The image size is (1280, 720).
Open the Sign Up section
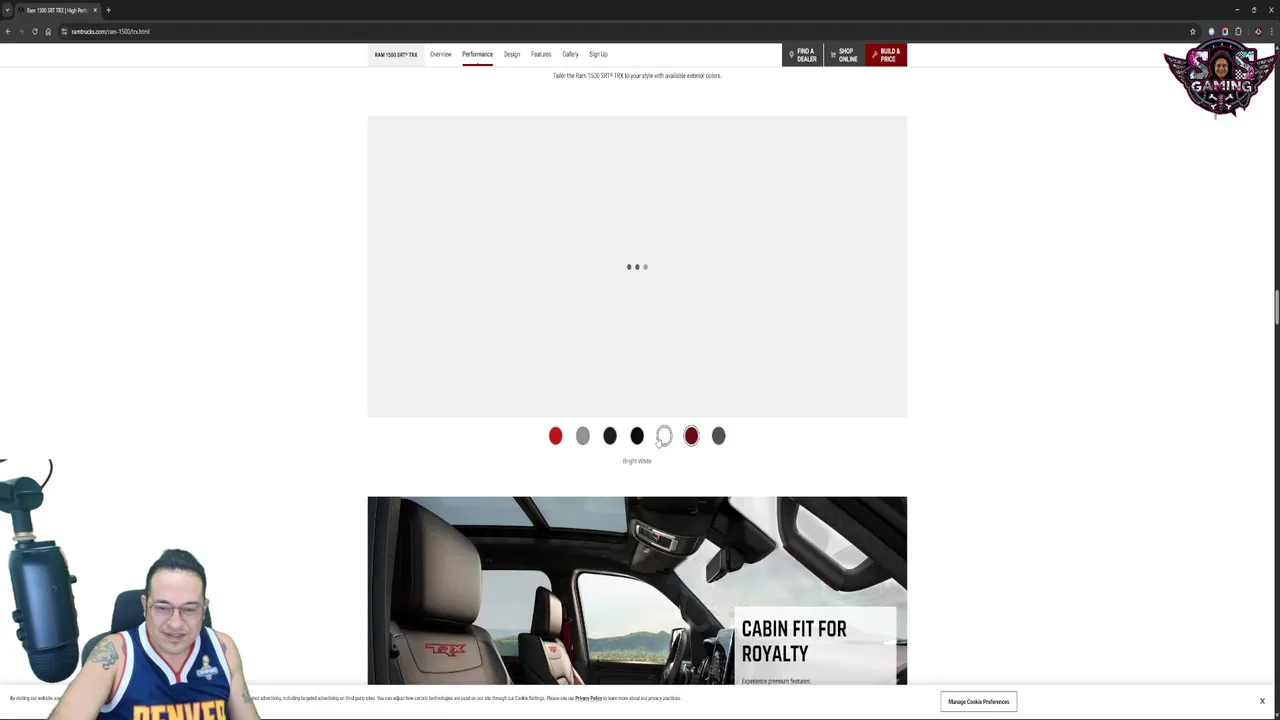pyautogui.click(x=598, y=54)
